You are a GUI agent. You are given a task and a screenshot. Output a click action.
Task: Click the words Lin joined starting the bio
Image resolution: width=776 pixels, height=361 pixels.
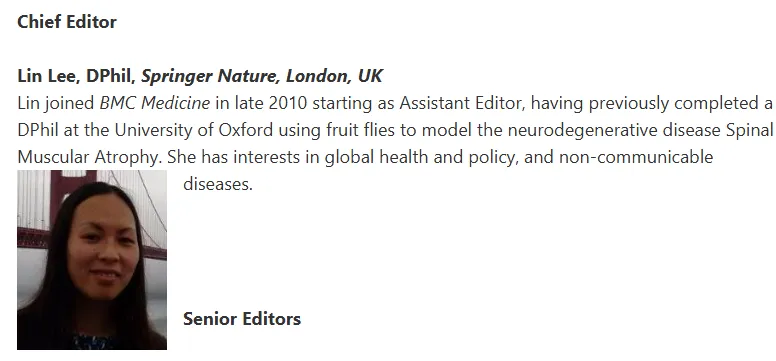(x=56, y=103)
